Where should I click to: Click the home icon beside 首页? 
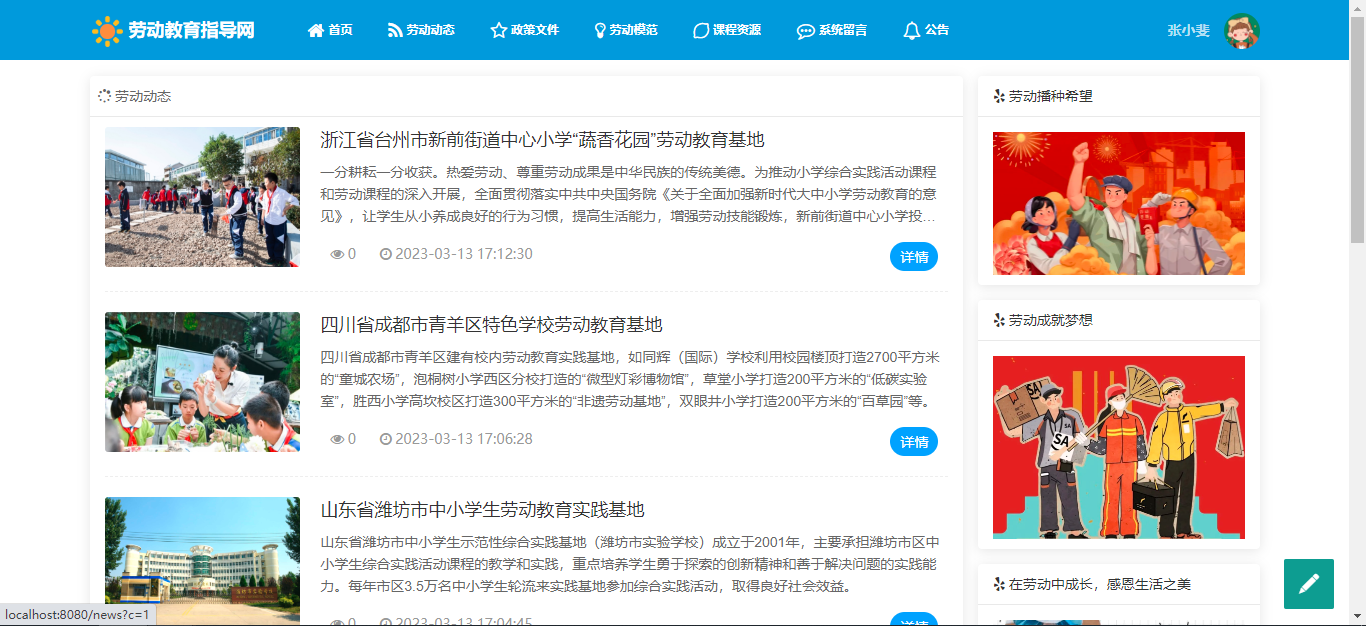click(x=316, y=30)
